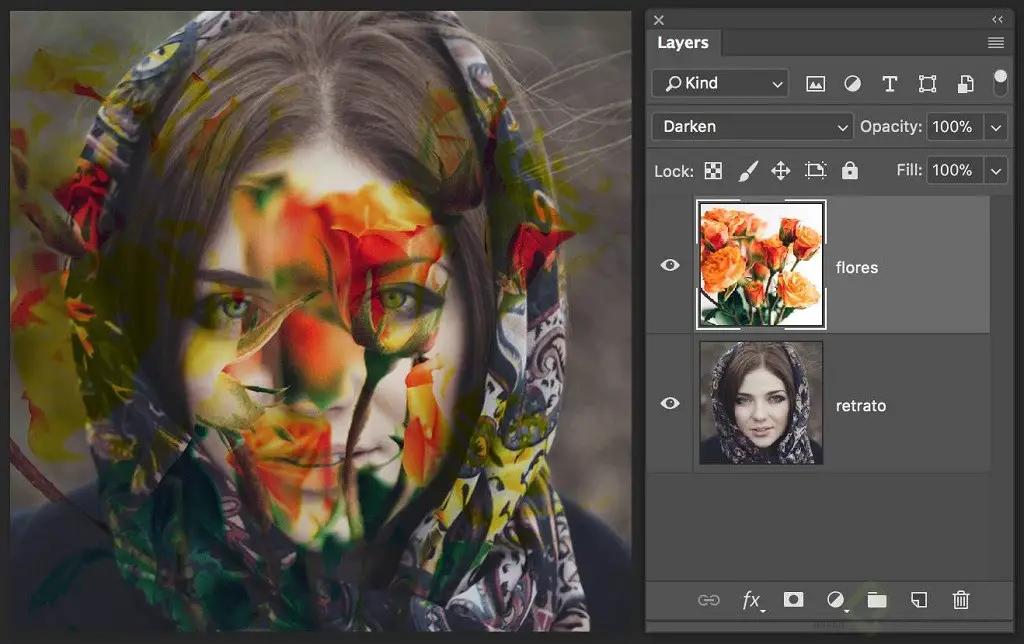Select the Layers panel tab
Screen dimensions: 1024x644
[683, 43]
